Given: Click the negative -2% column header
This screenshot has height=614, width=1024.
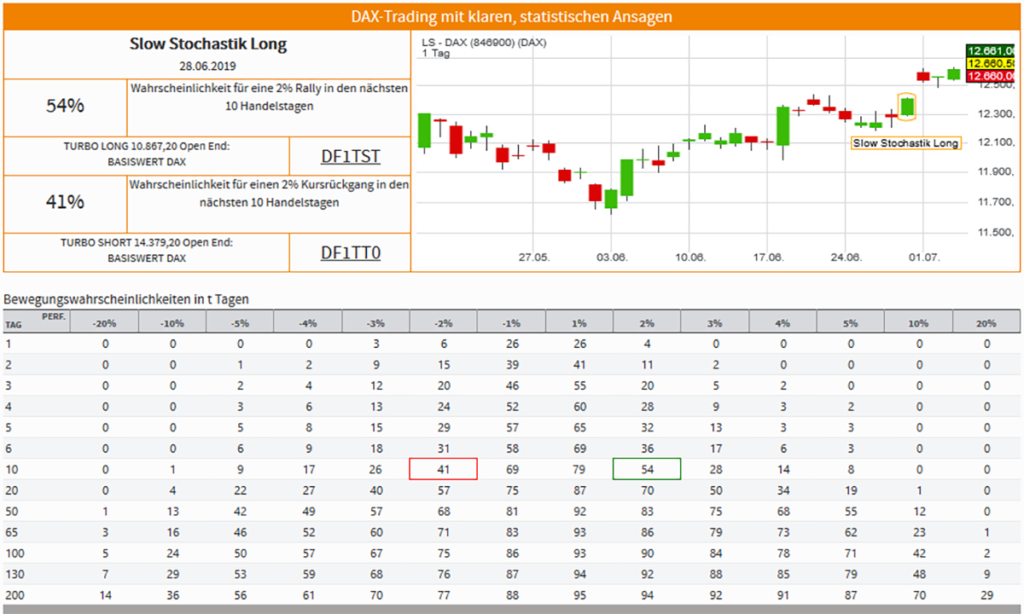Looking at the screenshot, I should pyautogui.click(x=444, y=323).
